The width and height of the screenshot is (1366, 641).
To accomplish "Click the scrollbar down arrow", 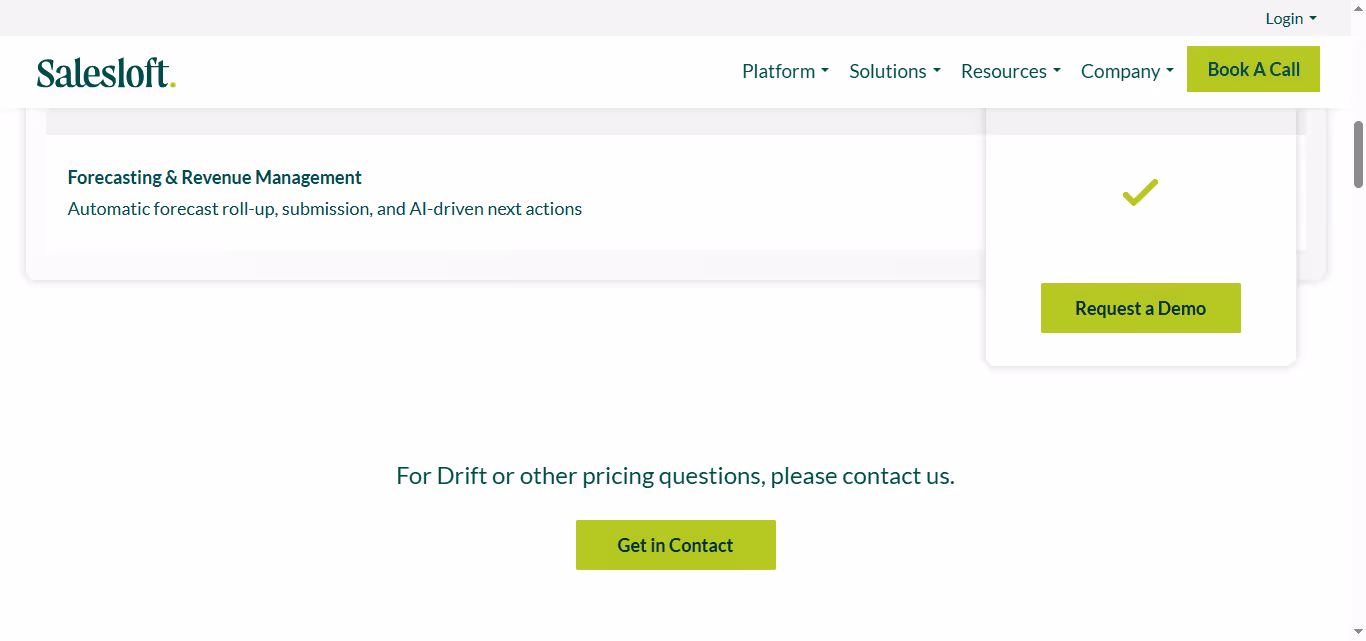I will [x=1357, y=632].
